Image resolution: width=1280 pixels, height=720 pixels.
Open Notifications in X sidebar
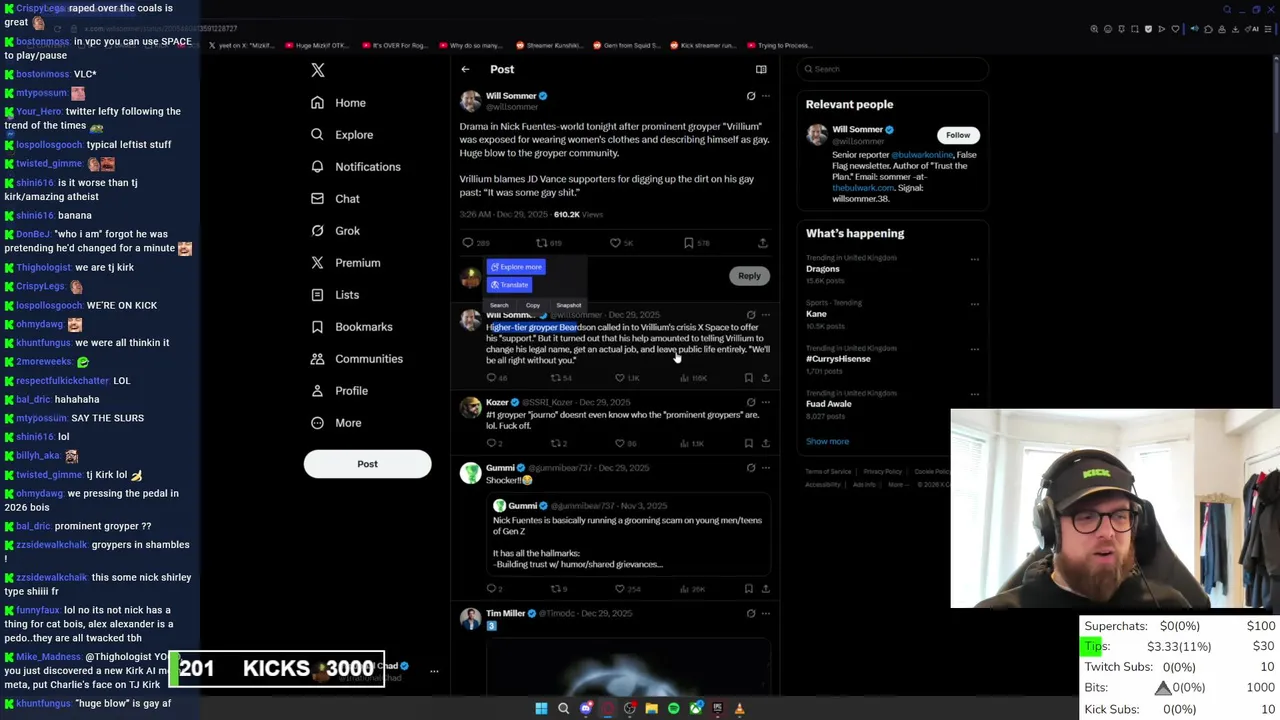355,167
